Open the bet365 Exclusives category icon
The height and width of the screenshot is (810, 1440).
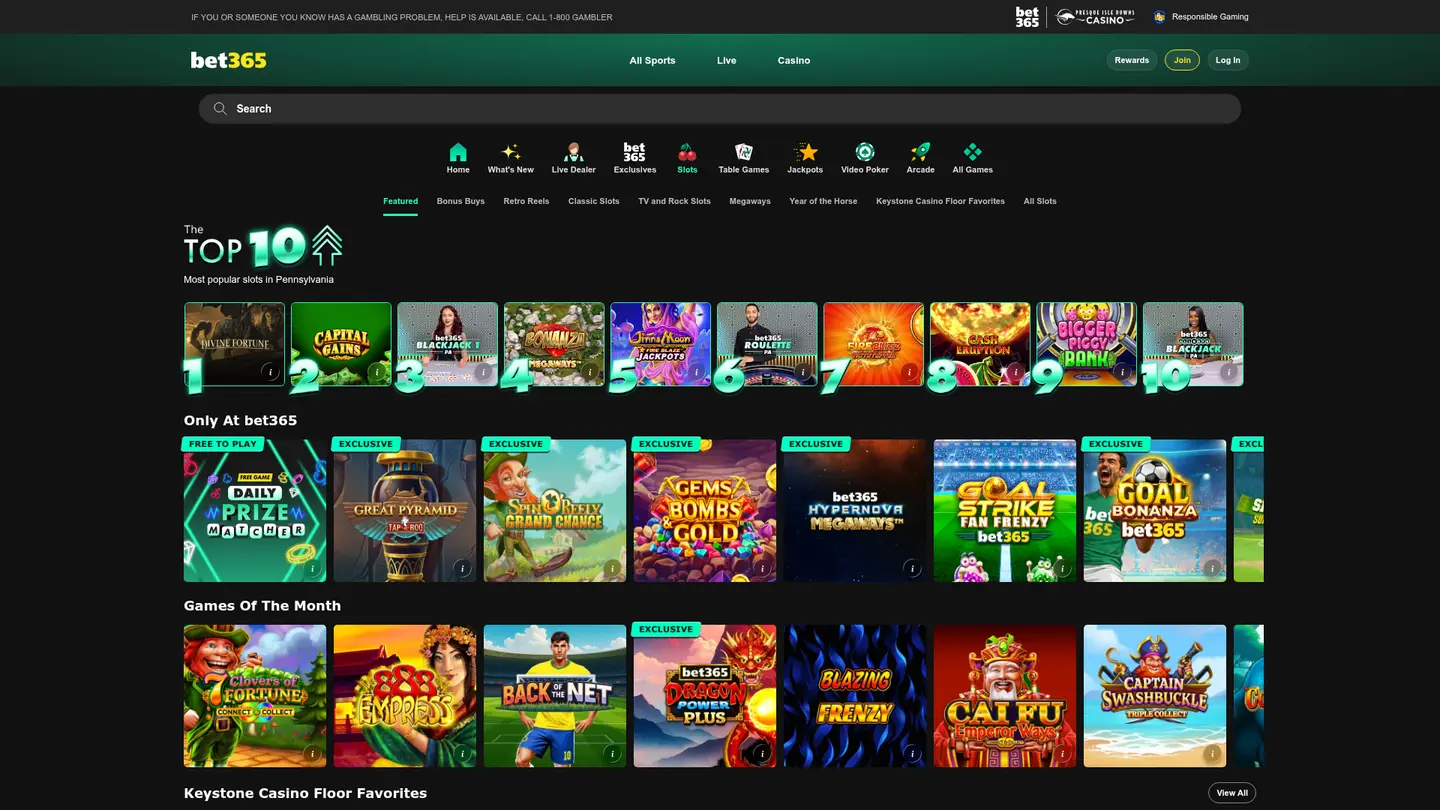click(634, 152)
